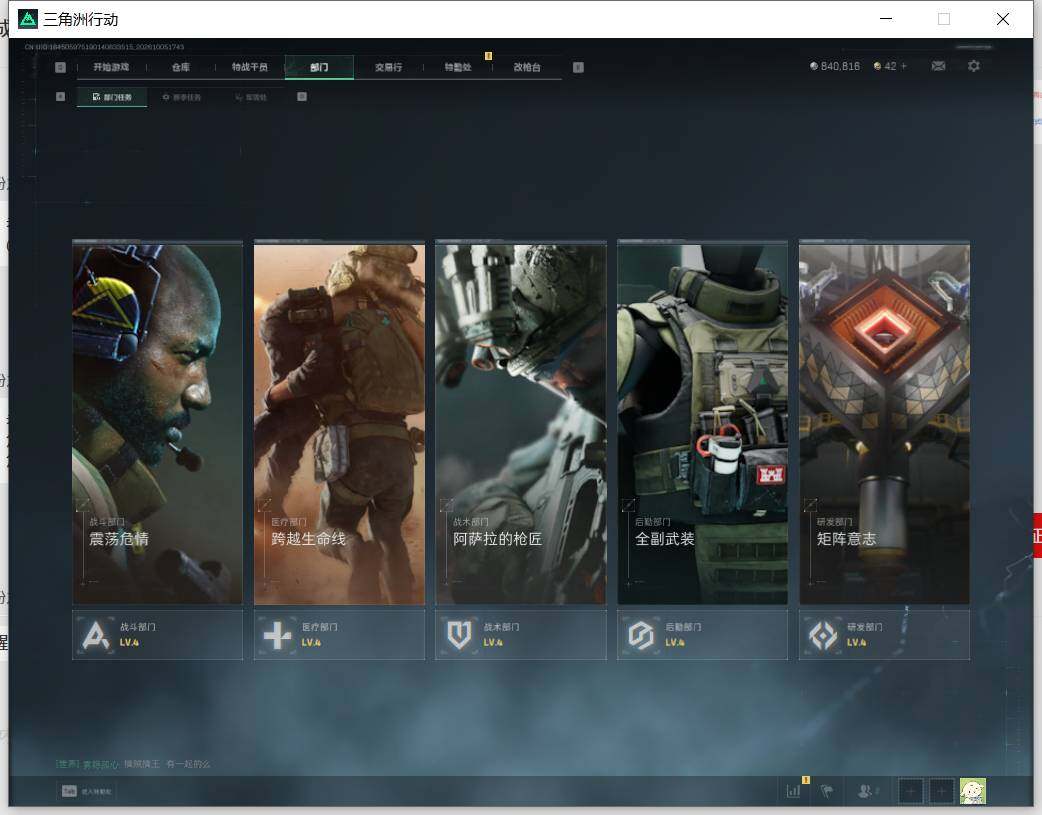Open settings with the gear icon
Screen dimensions: 1042x815
coord(974,66)
